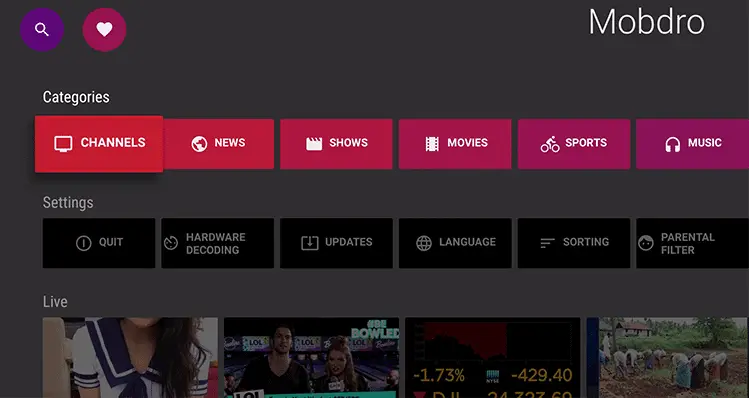Click the Mobdro app title
Screen dimensions: 749x398
(x=646, y=22)
